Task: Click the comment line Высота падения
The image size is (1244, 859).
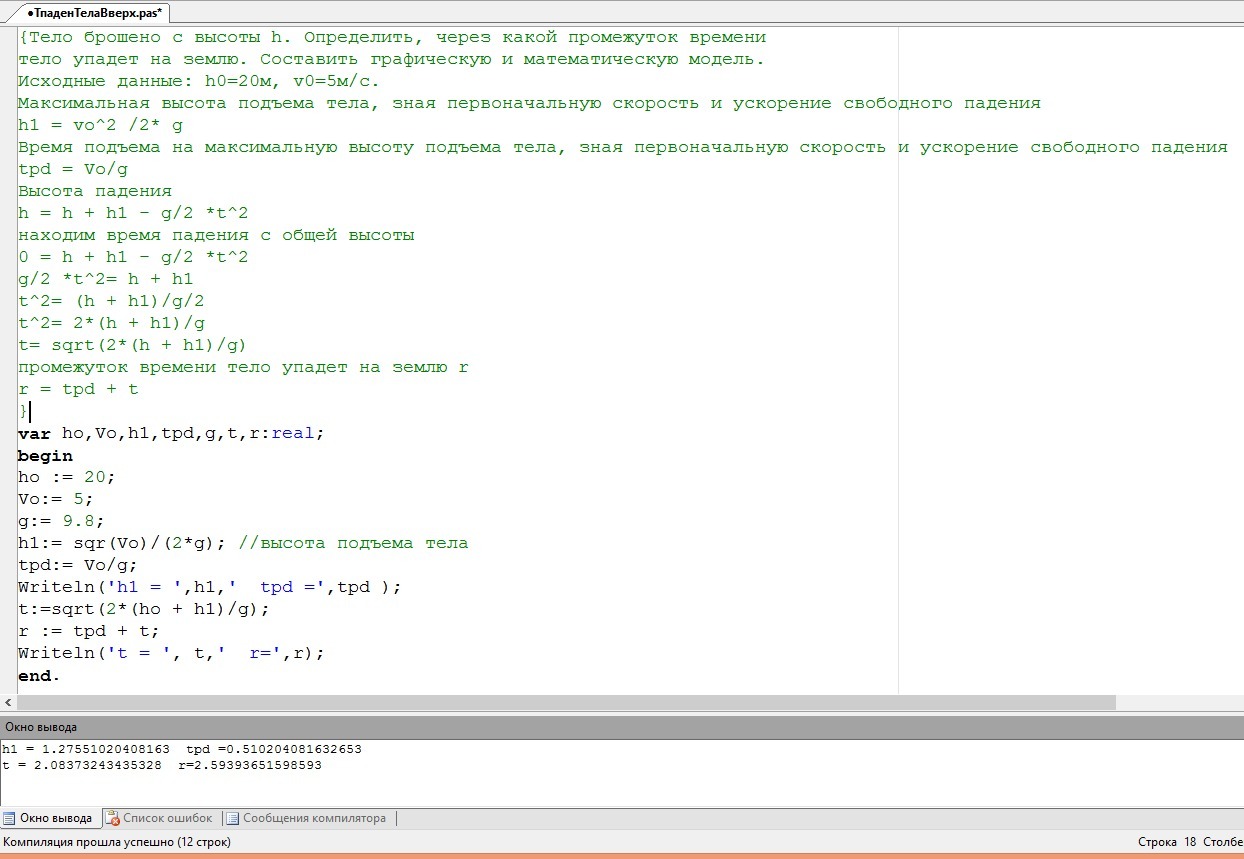Action: tap(95, 191)
